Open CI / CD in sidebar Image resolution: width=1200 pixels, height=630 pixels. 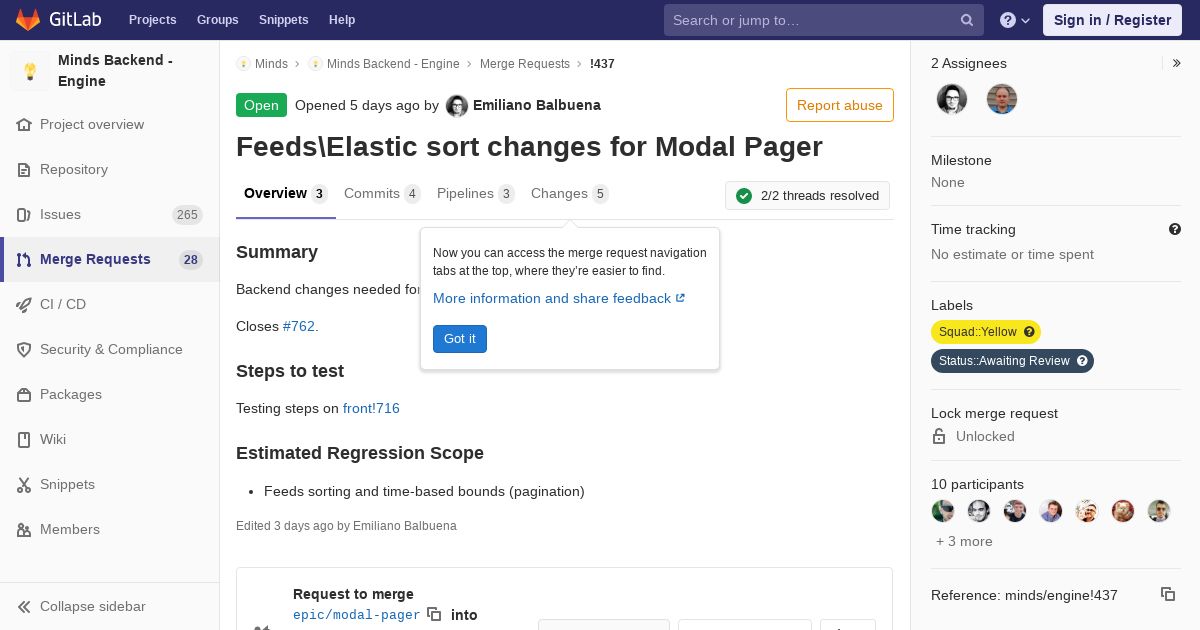pyautogui.click(x=110, y=304)
